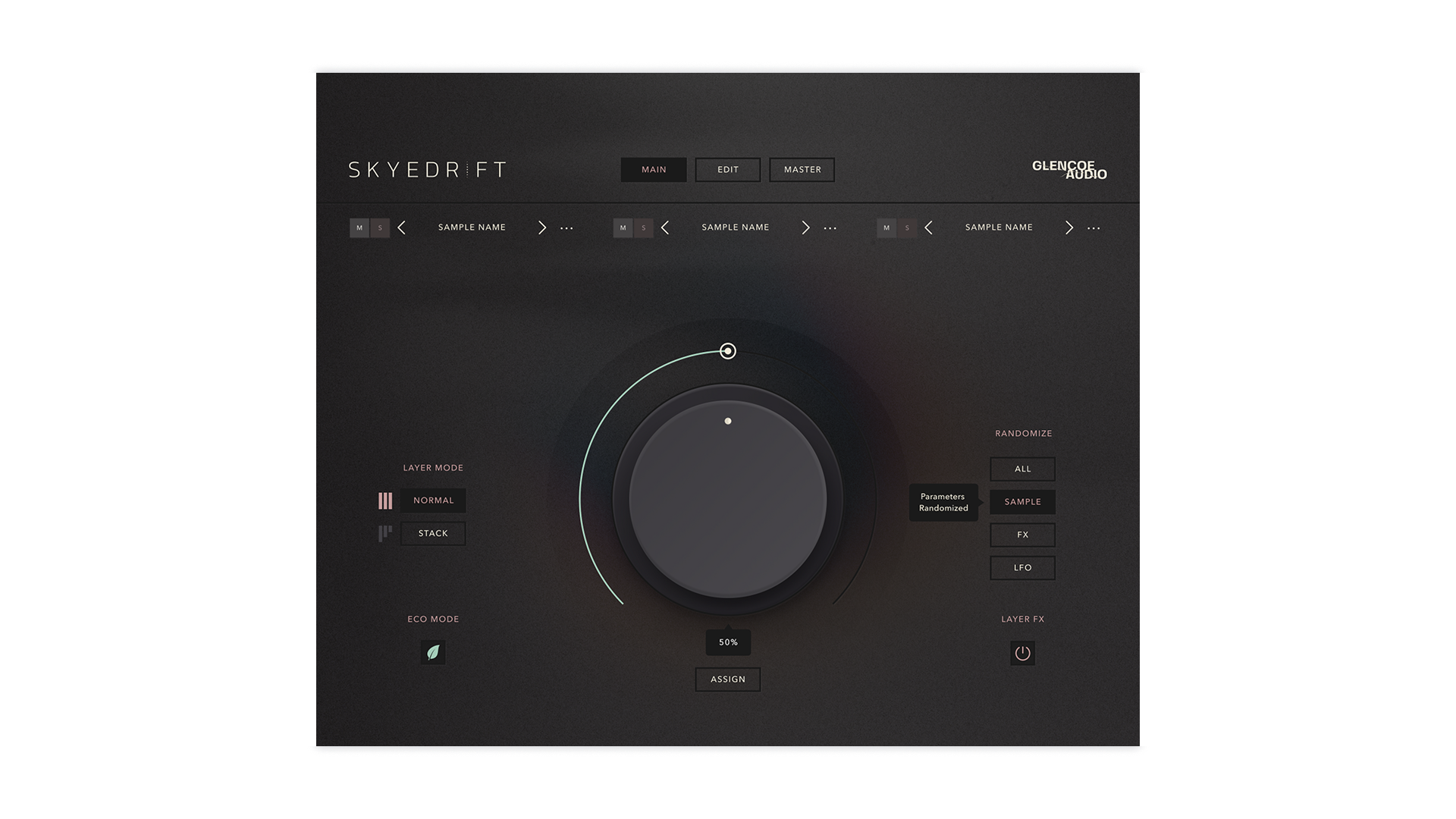Click the ring handle on the knob arc
Screen dimensions: 1456x819
(728, 351)
